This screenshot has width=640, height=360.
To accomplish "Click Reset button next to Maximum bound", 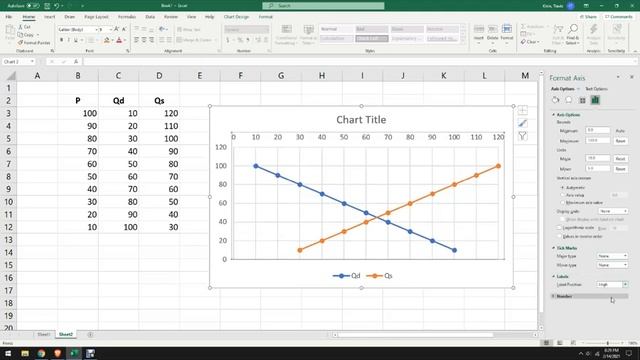I will pyautogui.click(x=620, y=141).
